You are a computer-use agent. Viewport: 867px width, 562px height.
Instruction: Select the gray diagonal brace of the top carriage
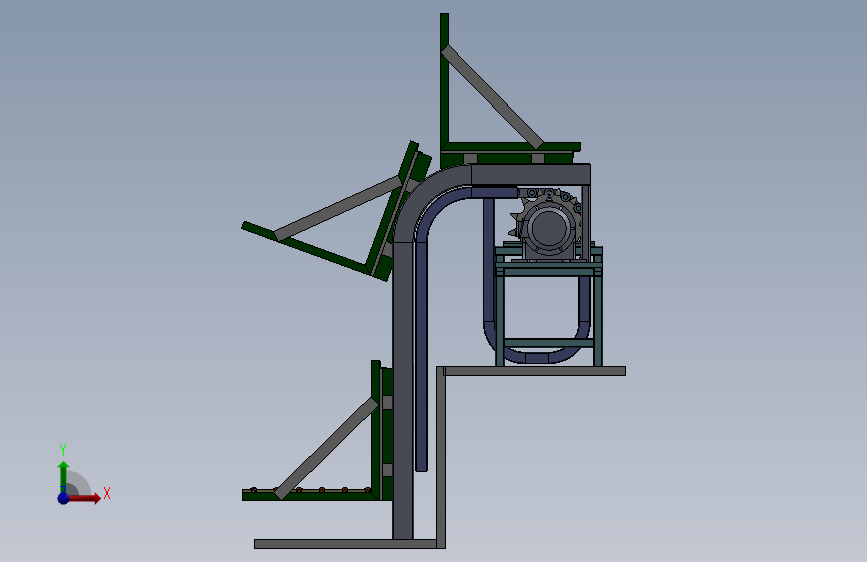click(492, 97)
